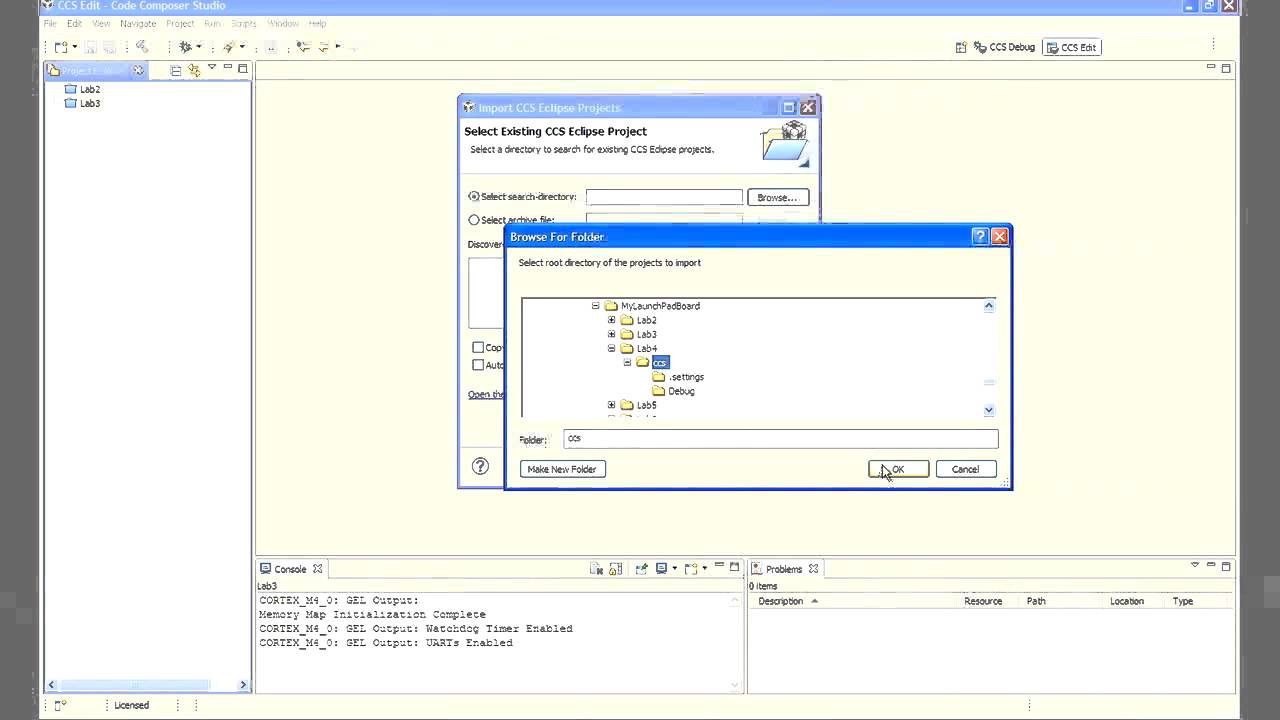Collapse the Lab4 folder in tree
Screen dimensions: 1280x720
pyautogui.click(x=612, y=349)
